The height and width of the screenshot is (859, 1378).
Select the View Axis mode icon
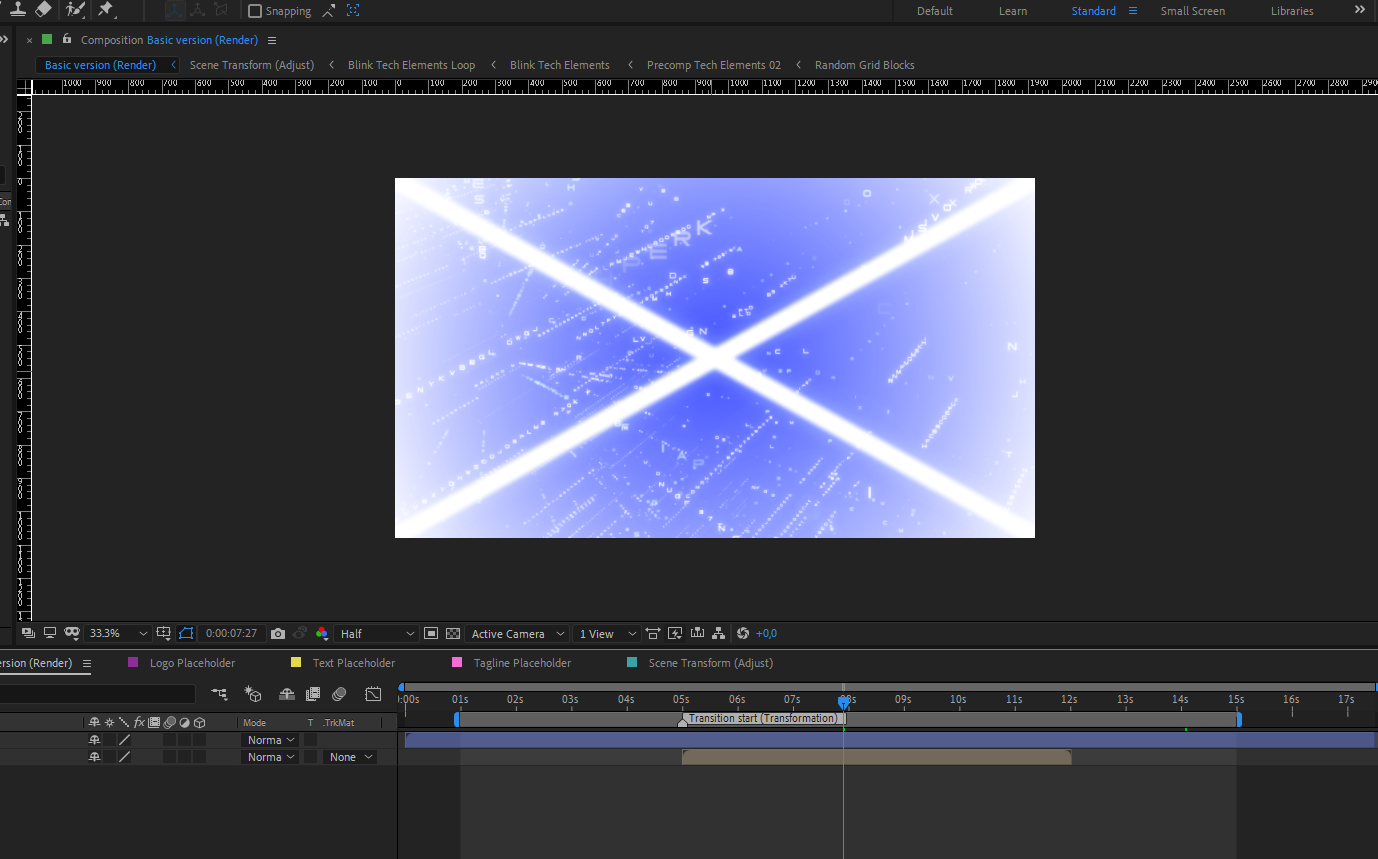[x=221, y=10]
